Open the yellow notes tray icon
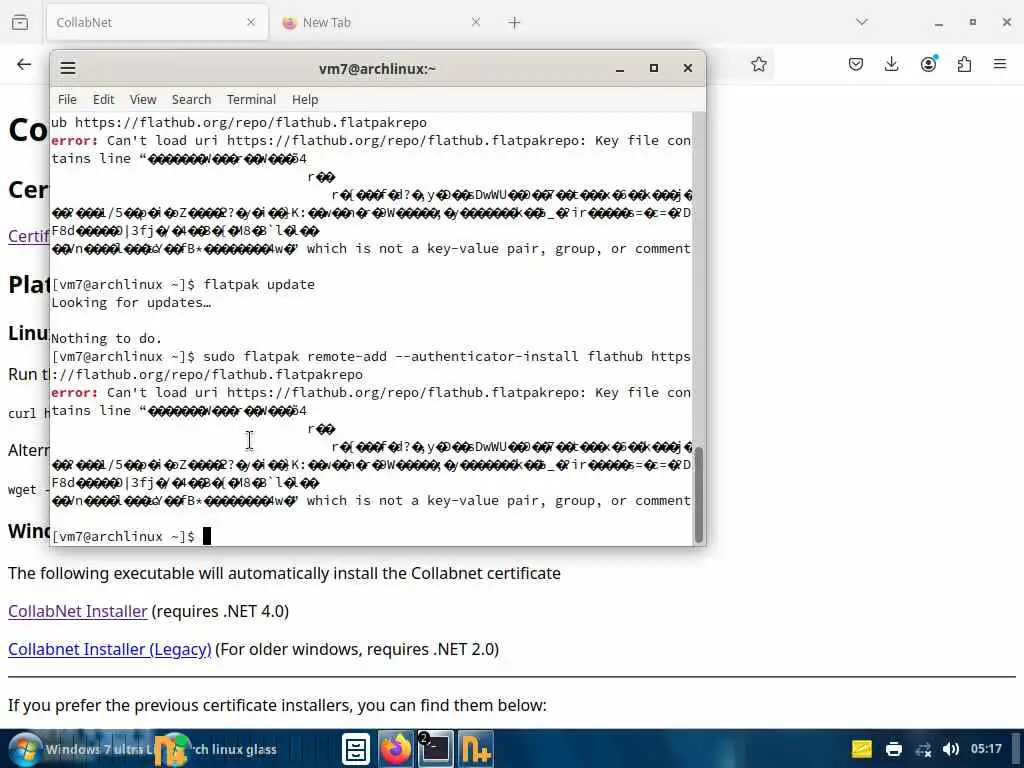 pyautogui.click(x=862, y=749)
